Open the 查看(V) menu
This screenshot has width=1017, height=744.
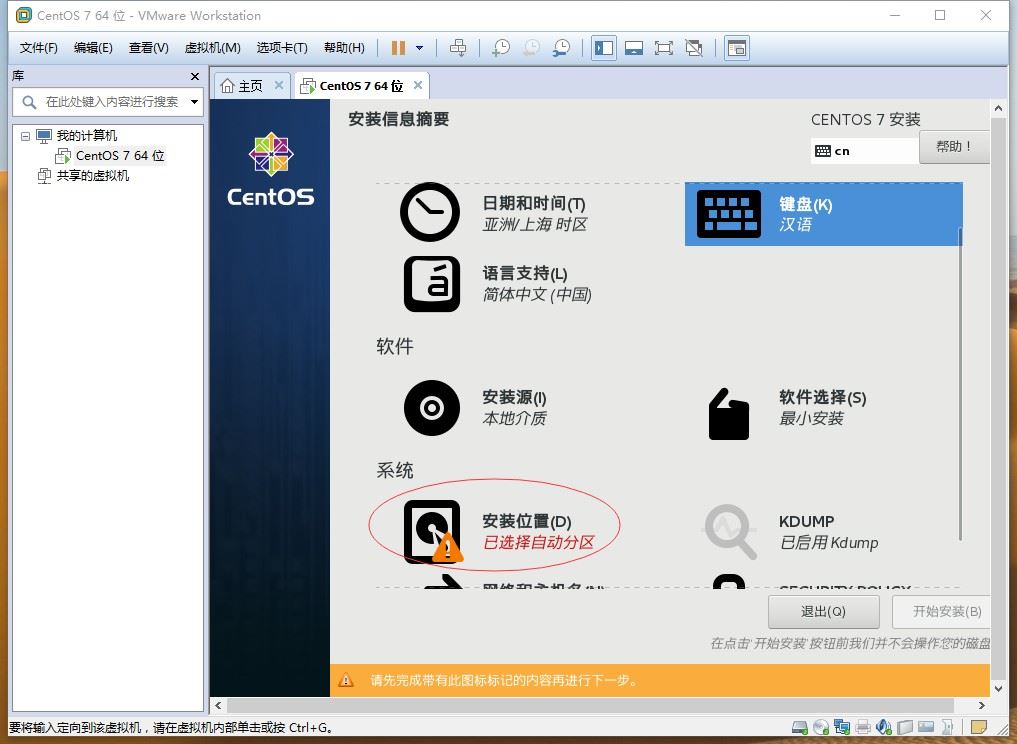pos(149,48)
